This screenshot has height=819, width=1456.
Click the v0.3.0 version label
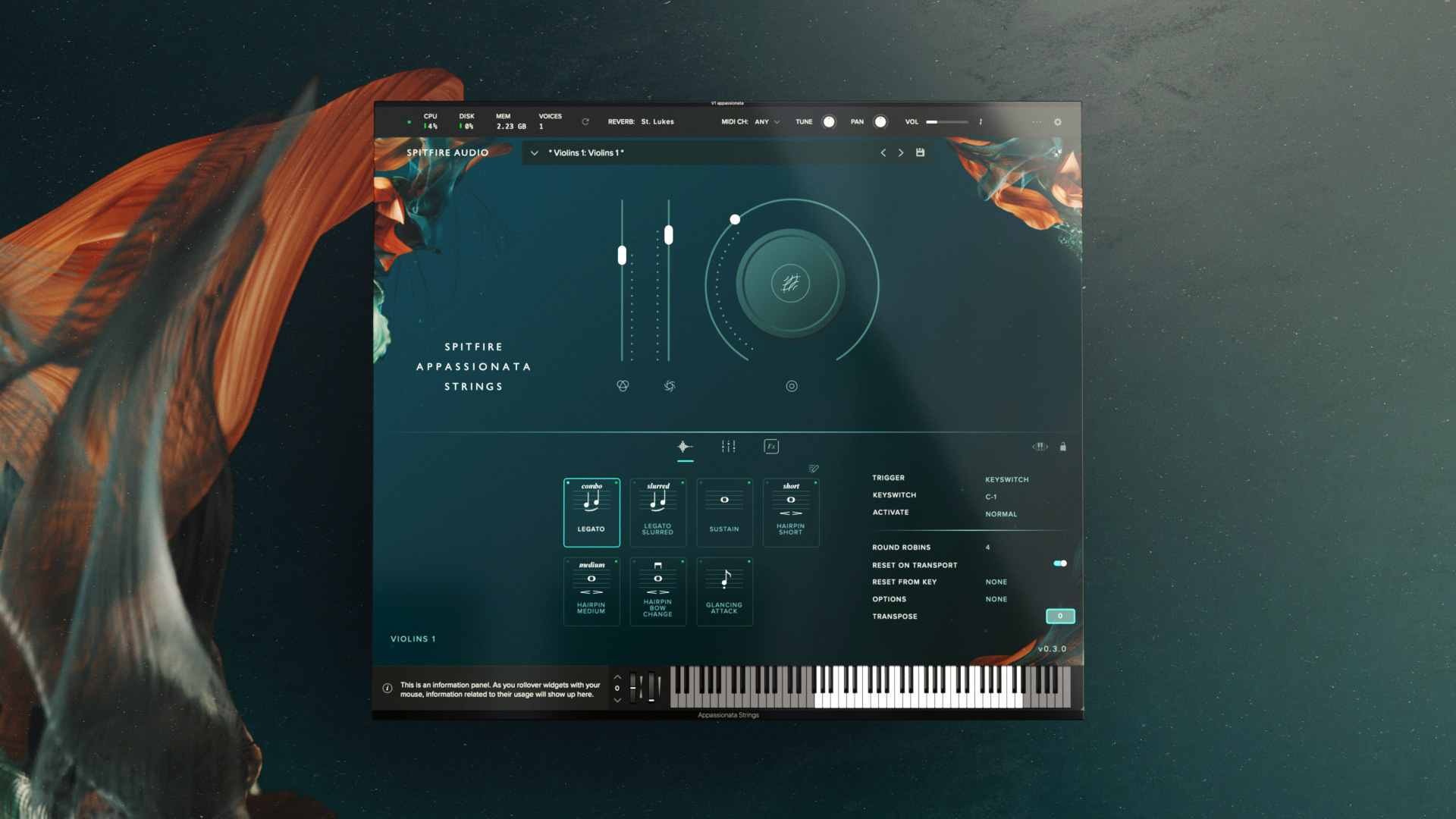tap(1052, 649)
